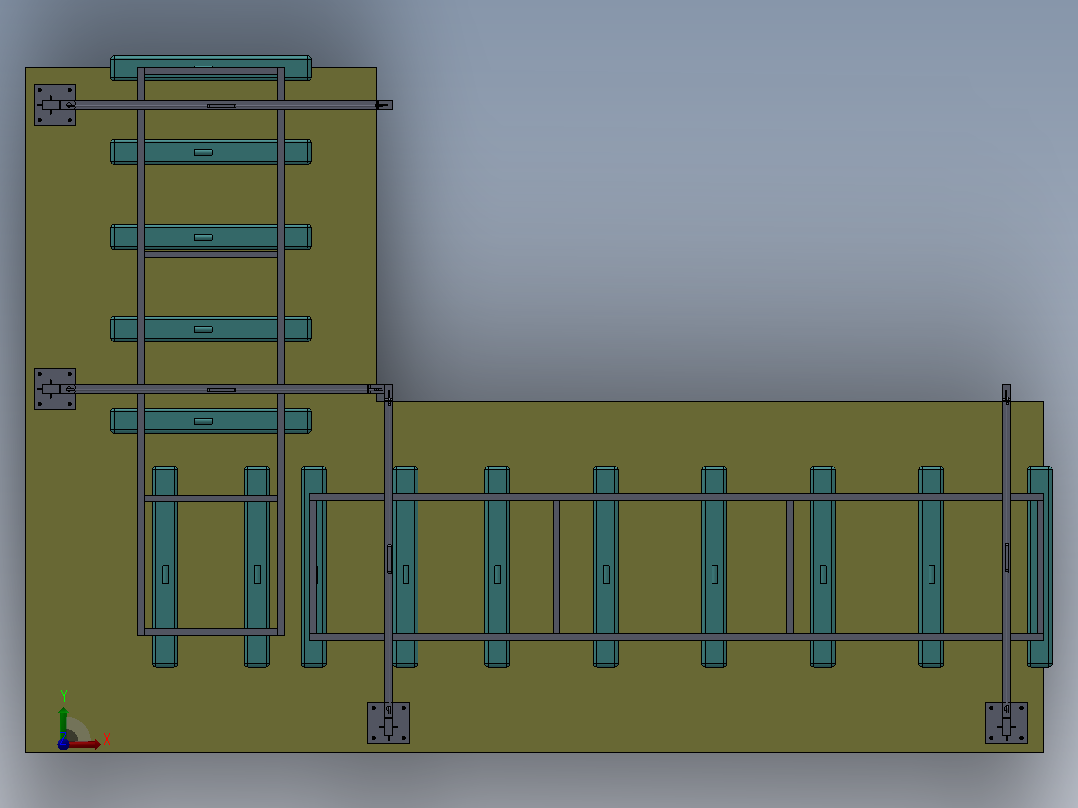Select the blue origin ball of the coordinate triad
The width and height of the screenshot is (1078, 808).
[63, 744]
